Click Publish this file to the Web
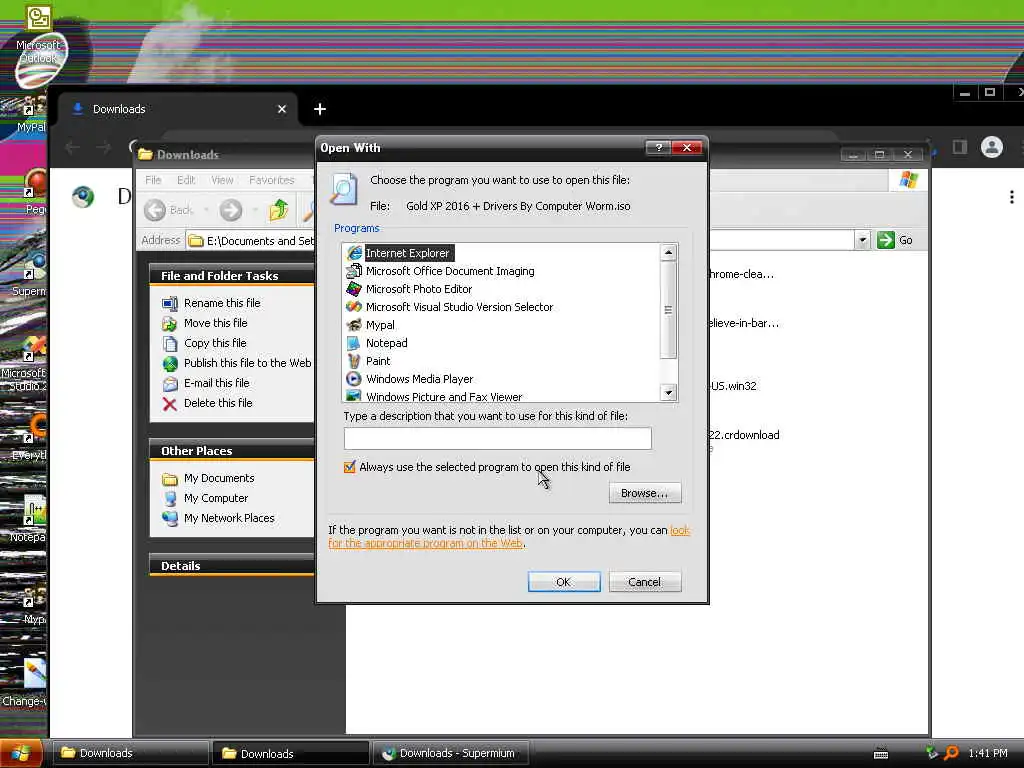This screenshot has height=768, width=1024. 248,363
